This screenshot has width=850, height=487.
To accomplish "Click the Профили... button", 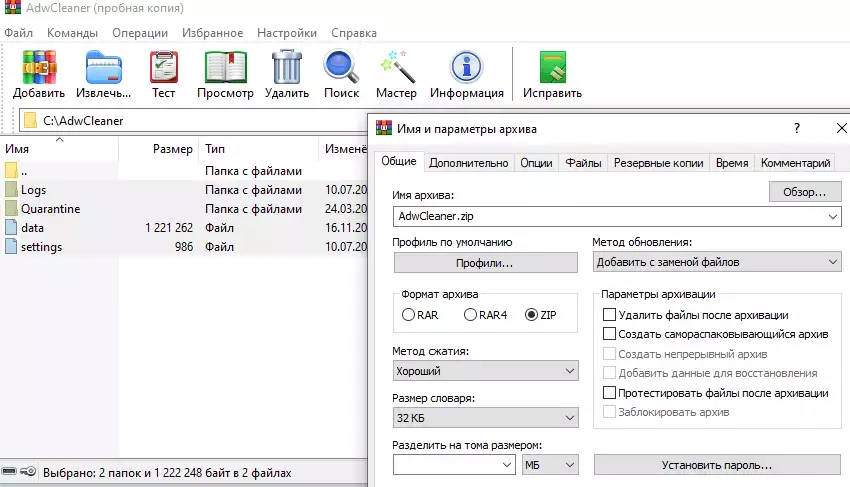I will [485, 263].
